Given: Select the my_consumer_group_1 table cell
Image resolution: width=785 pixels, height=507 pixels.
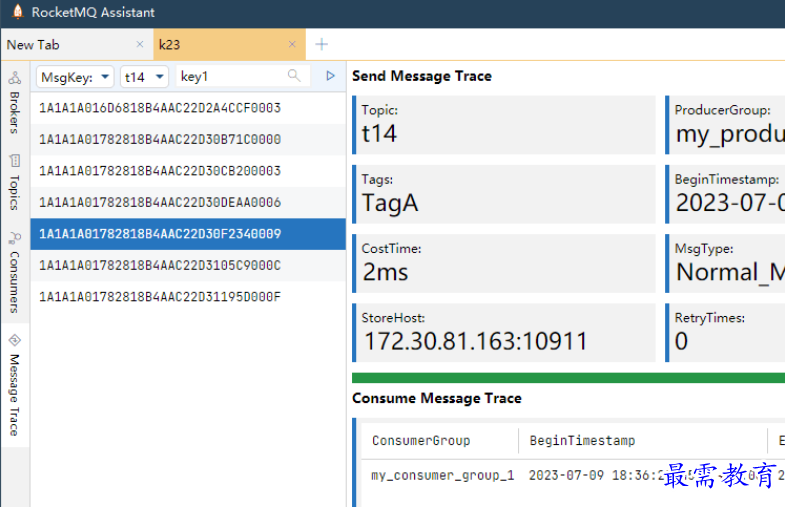Looking at the screenshot, I should [443, 475].
